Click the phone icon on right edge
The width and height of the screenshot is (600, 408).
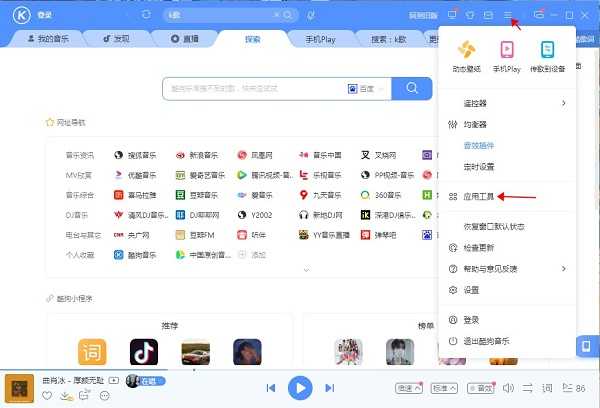pyautogui.click(x=586, y=346)
